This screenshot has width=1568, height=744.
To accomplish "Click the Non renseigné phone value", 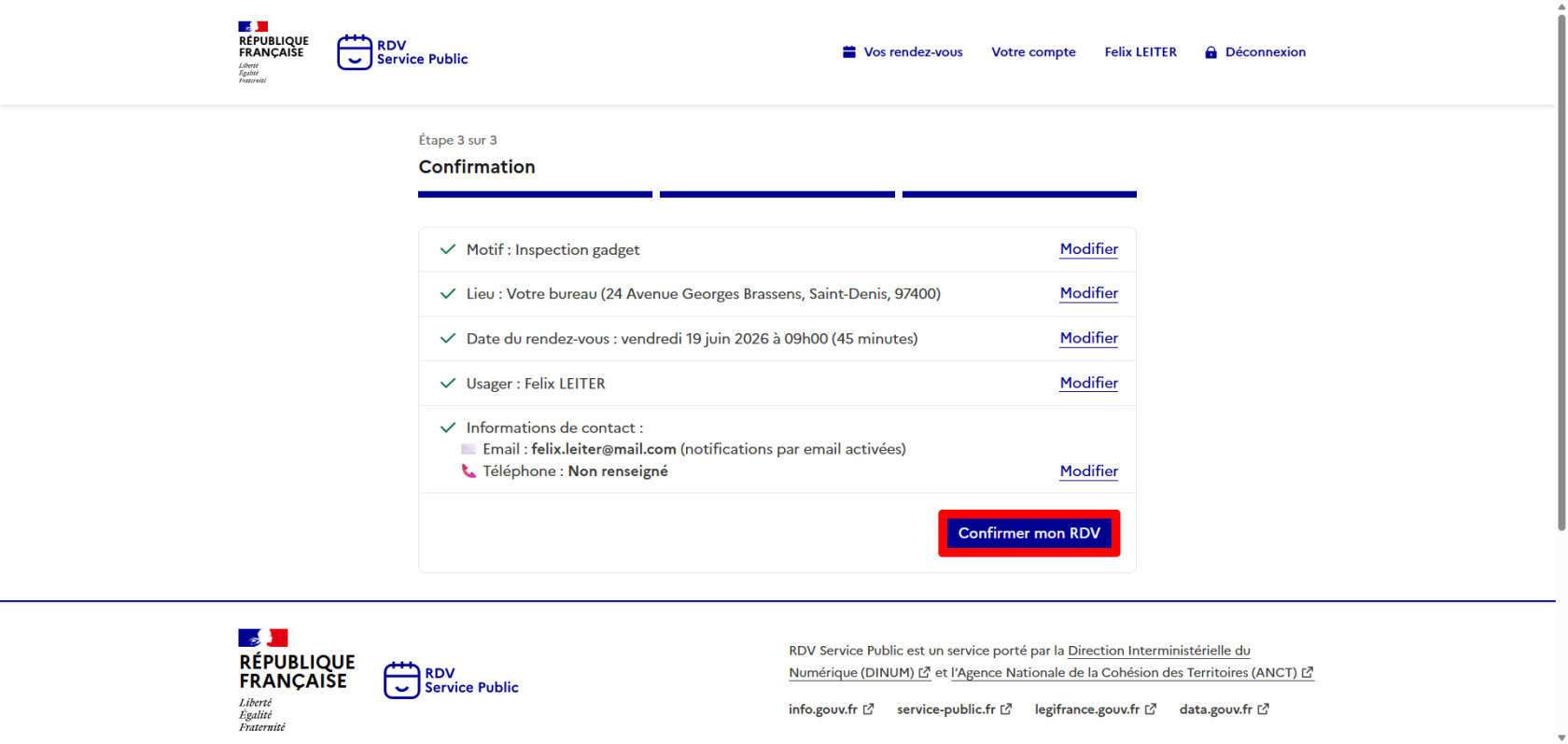I will click(618, 471).
